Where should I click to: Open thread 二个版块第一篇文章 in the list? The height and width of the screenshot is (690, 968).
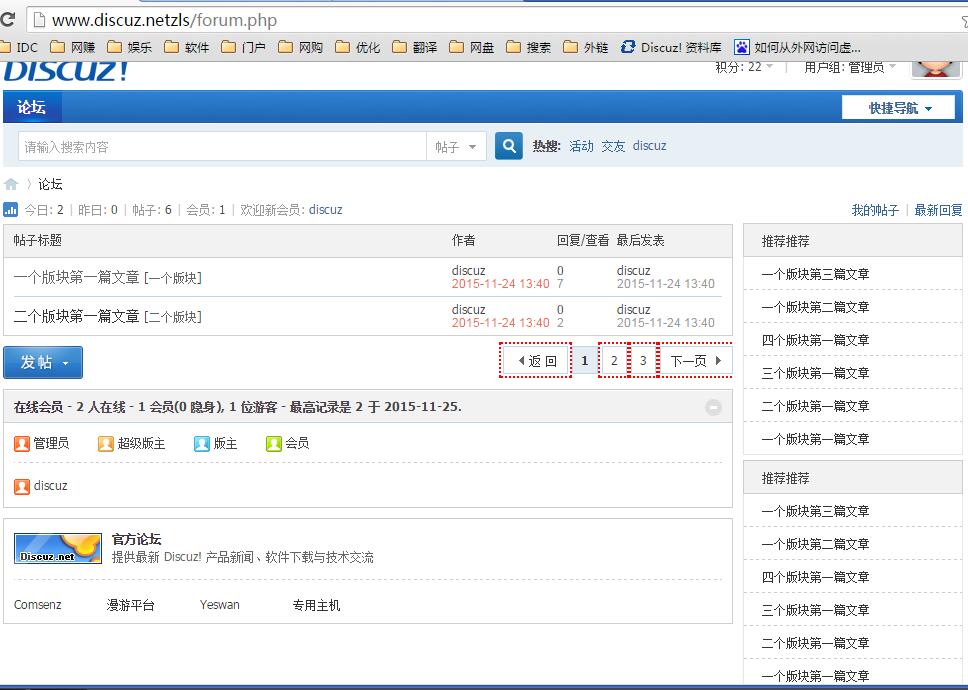coord(77,317)
